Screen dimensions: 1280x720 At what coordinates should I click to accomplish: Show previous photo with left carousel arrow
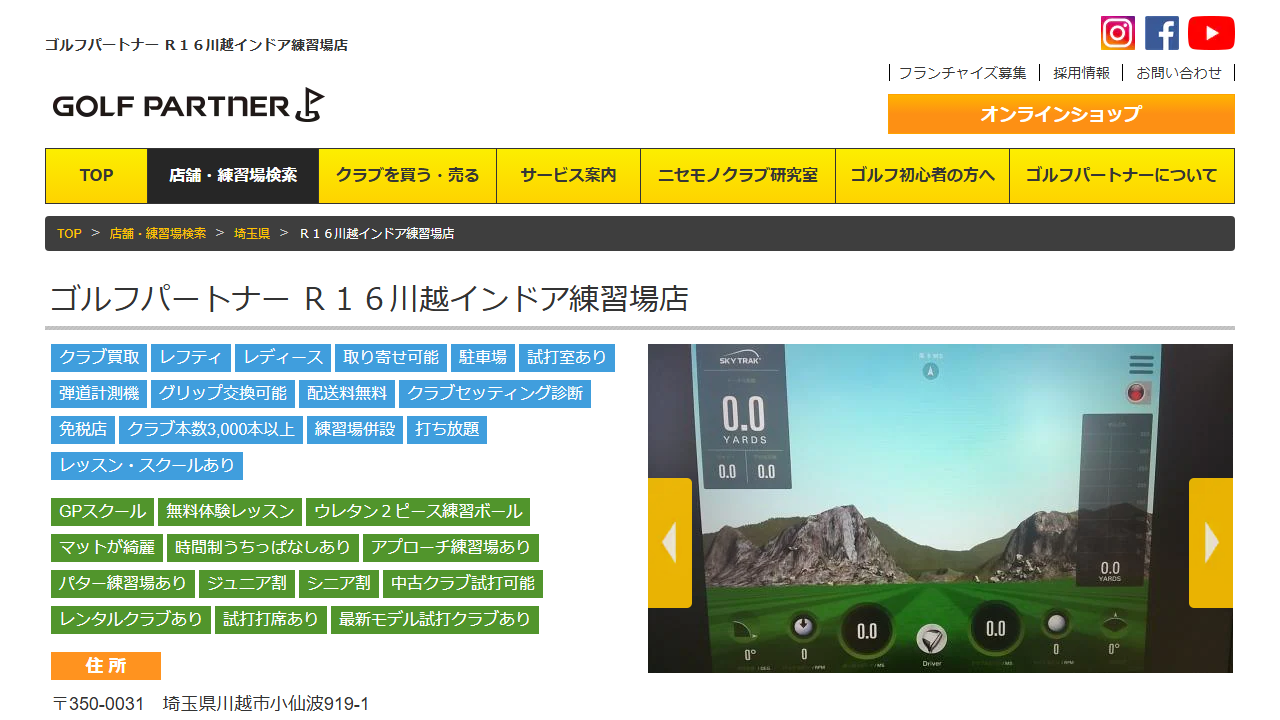tap(670, 543)
